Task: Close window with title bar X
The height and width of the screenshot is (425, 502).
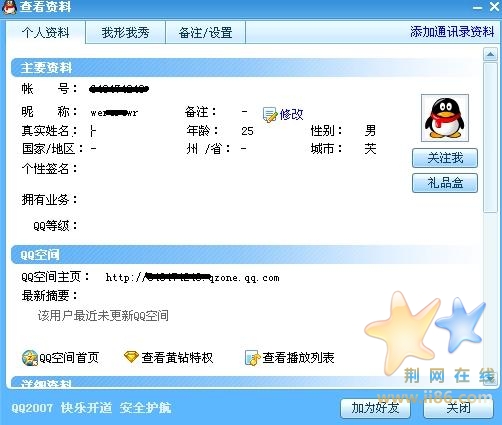Action: [494, 7]
